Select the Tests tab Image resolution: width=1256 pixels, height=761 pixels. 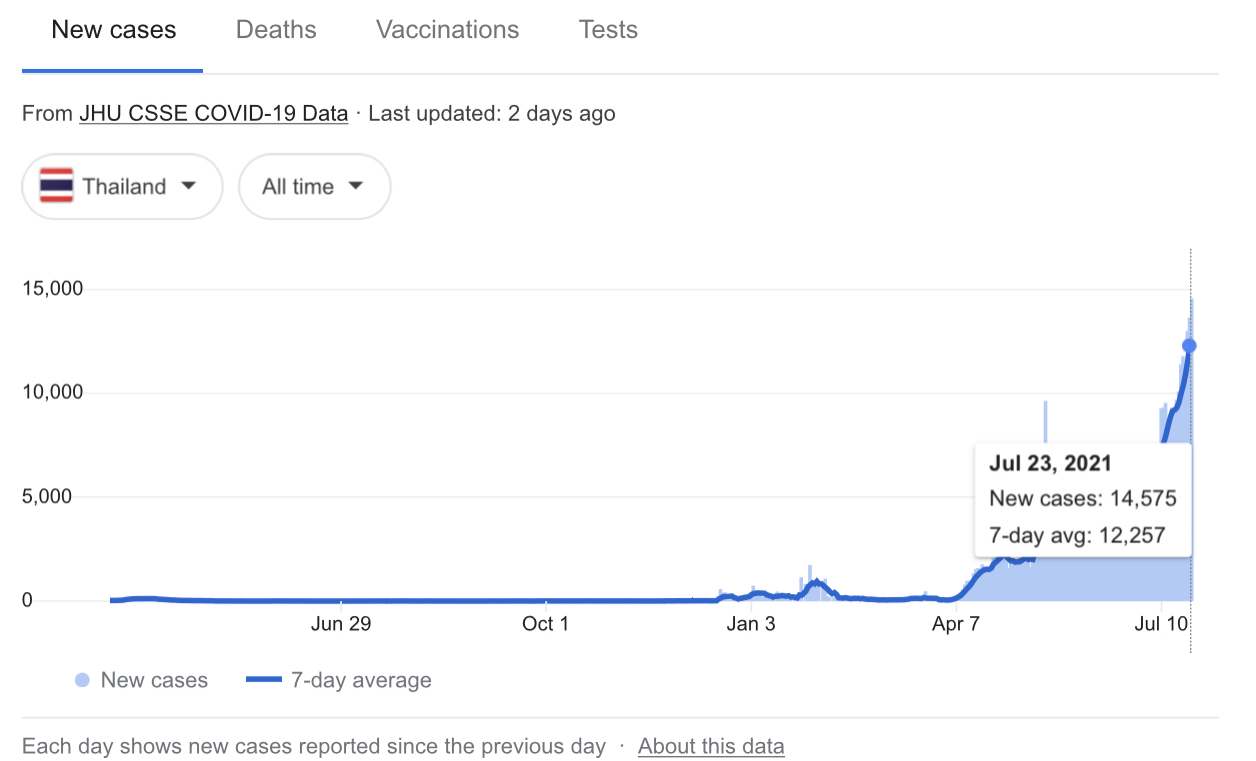608,30
